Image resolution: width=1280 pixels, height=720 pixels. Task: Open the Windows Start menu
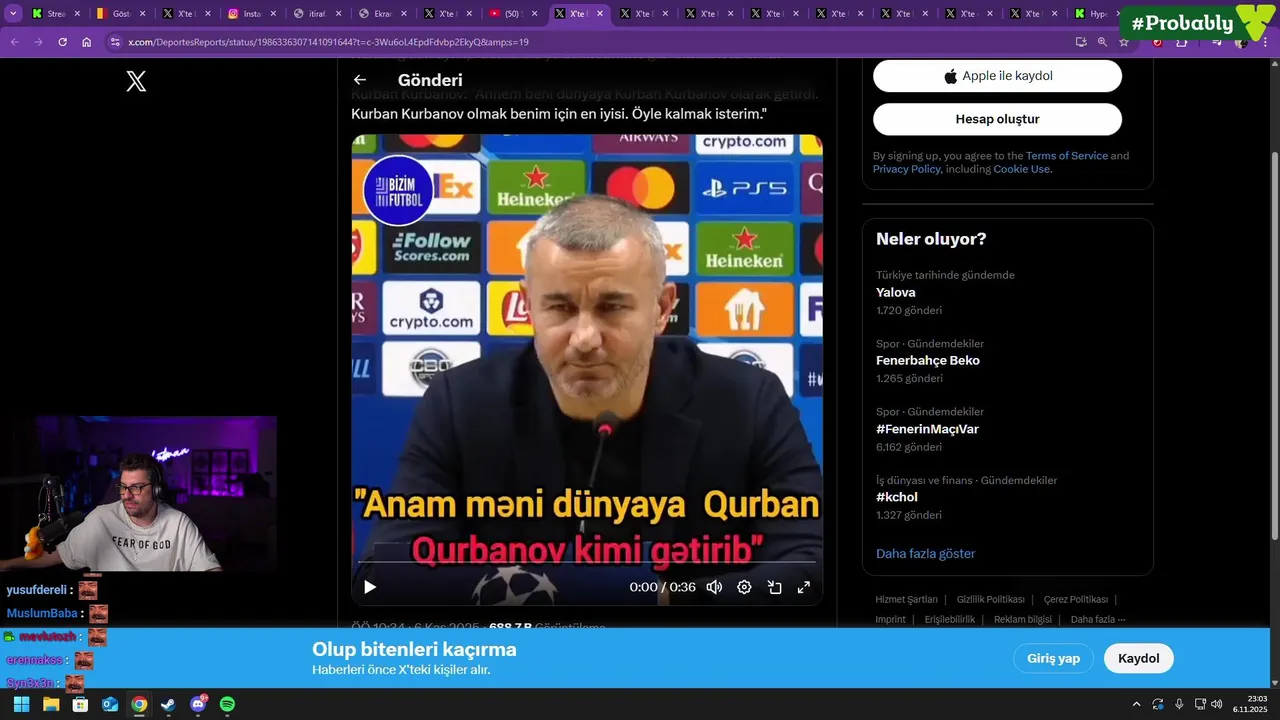coord(22,704)
